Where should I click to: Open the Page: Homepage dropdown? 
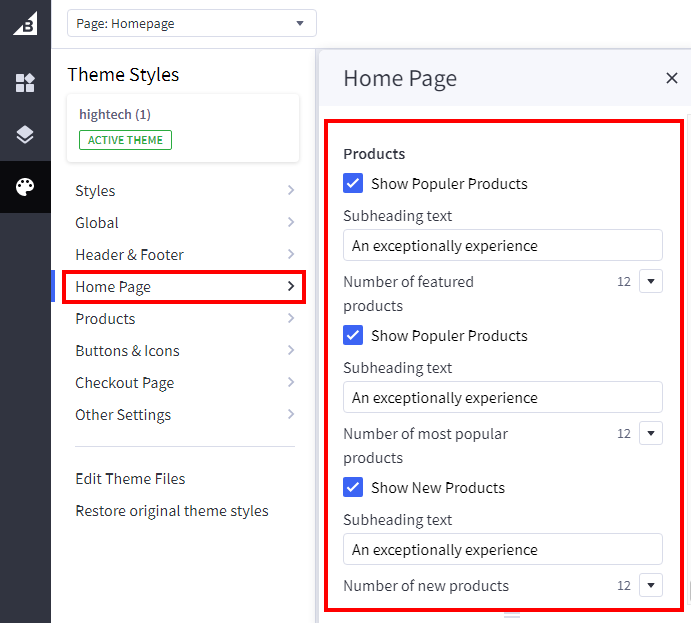[191, 23]
